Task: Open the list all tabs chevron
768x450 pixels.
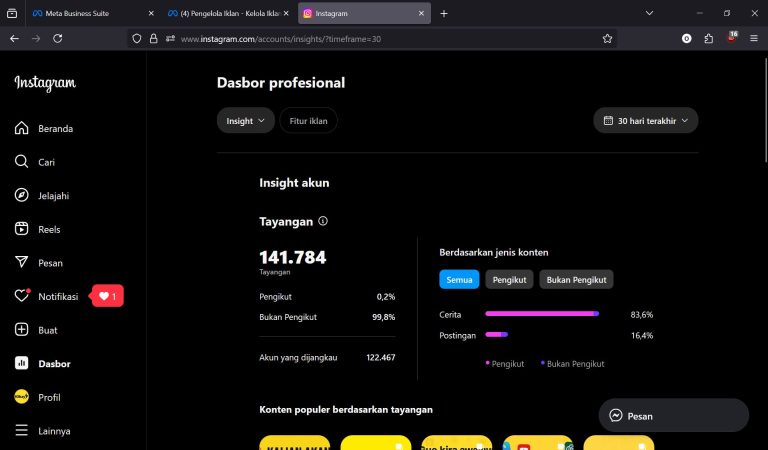Action: (649, 14)
